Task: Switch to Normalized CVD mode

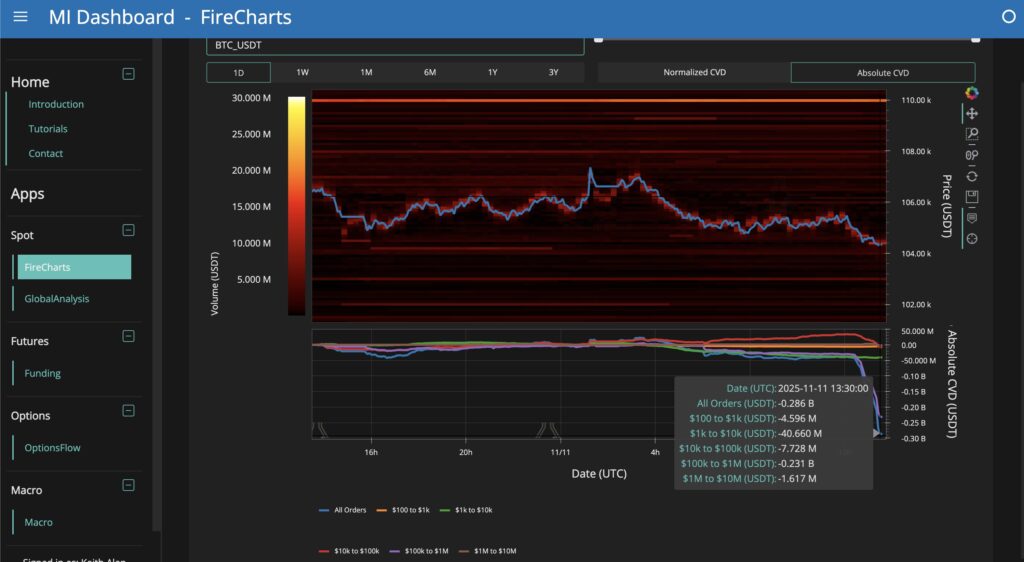Action: click(x=694, y=73)
